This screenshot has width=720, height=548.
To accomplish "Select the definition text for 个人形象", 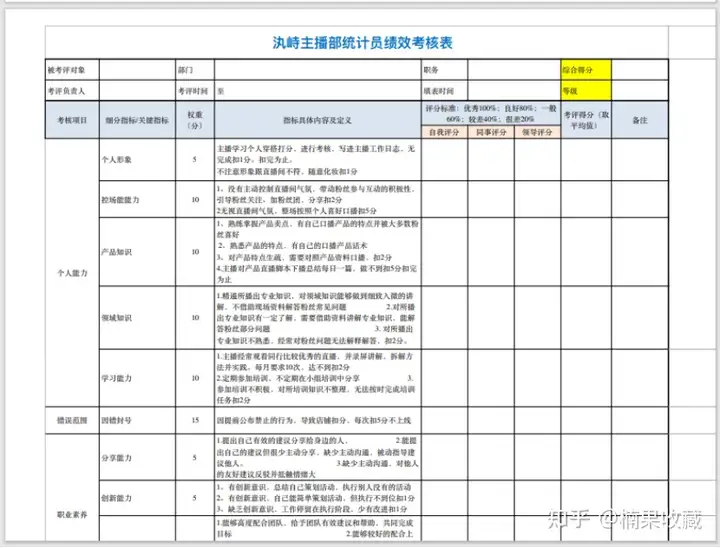I will coord(318,159).
